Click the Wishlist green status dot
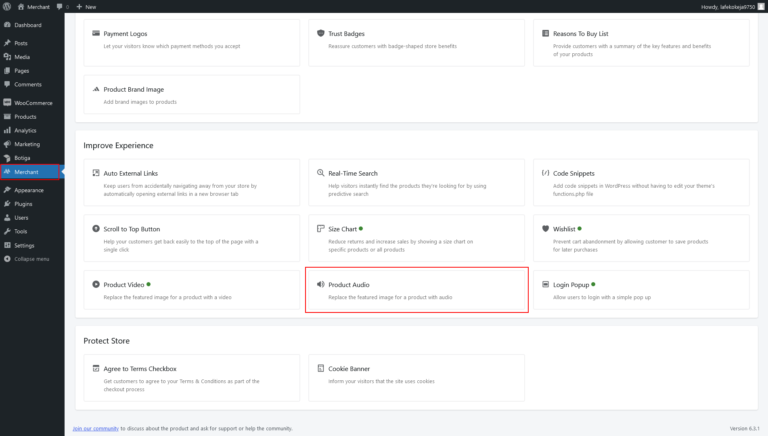This screenshot has height=436, width=768. [x=579, y=229]
